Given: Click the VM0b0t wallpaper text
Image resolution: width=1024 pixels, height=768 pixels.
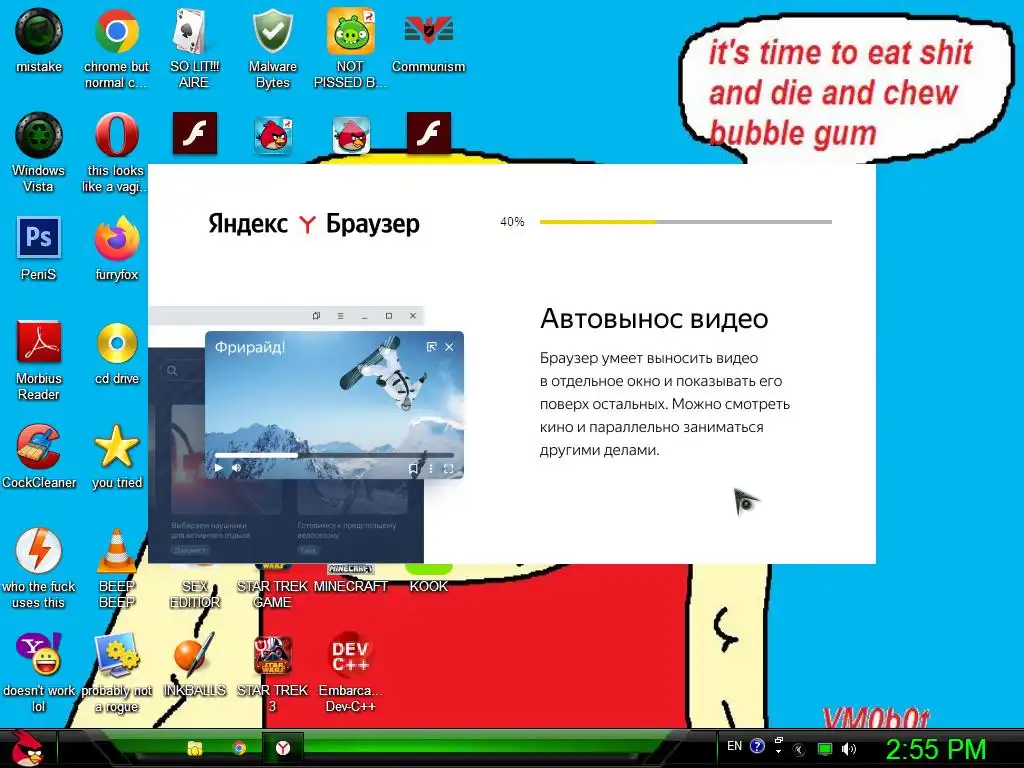Looking at the screenshot, I should pyautogui.click(x=876, y=718).
